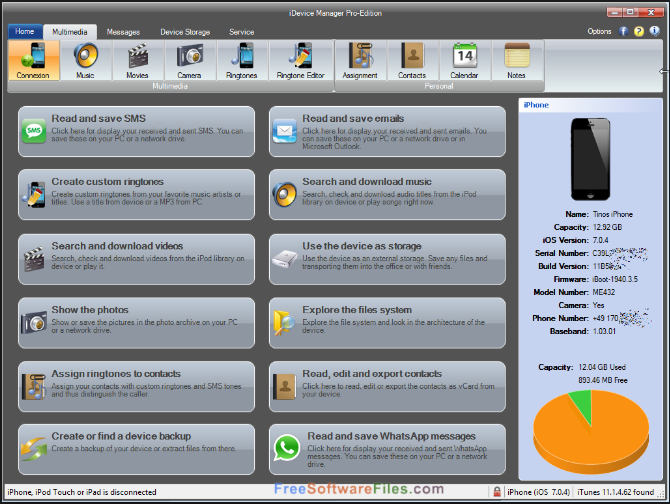Viewport: 670px width, 504px height.
Task: Switch to the Home tab
Action: click(x=25, y=32)
